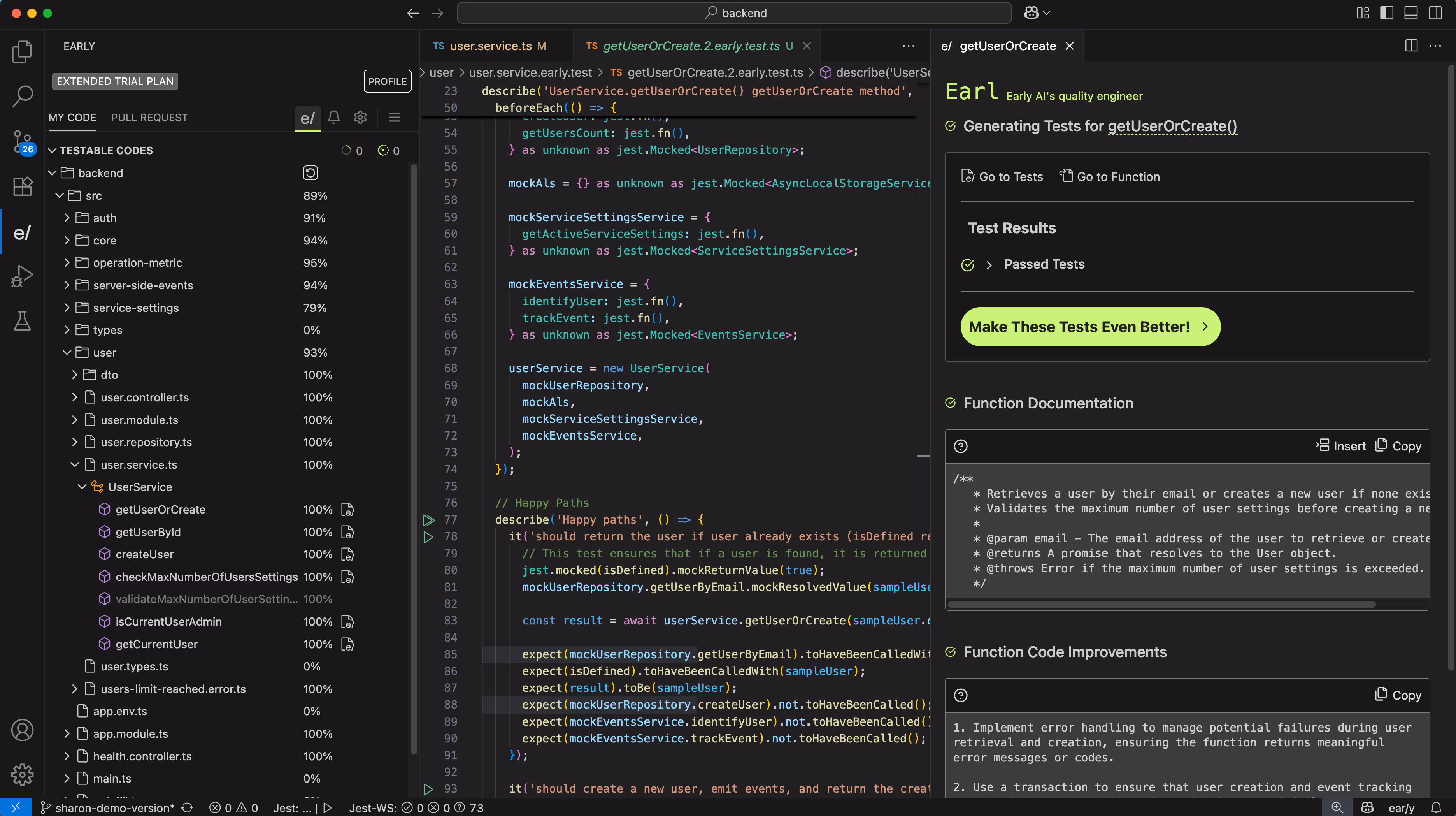Toggle the bottom panel layout button
Image resolution: width=1456 pixels, height=816 pixels.
click(x=1411, y=13)
